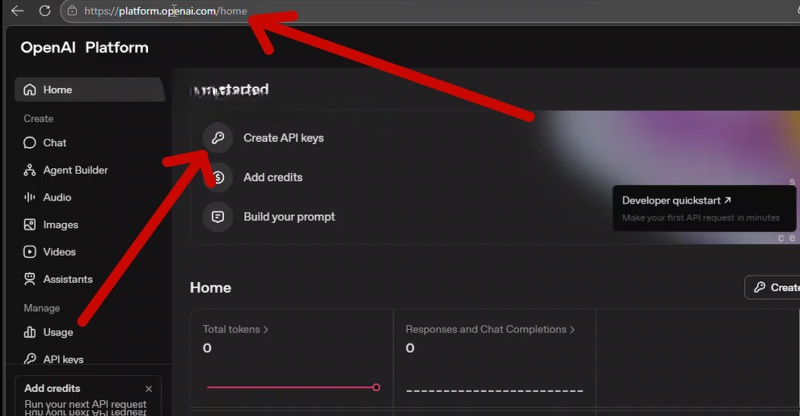Click the Responses and Chat Completions value 0
This screenshot has height=416, width=800.
click(410, 348)
